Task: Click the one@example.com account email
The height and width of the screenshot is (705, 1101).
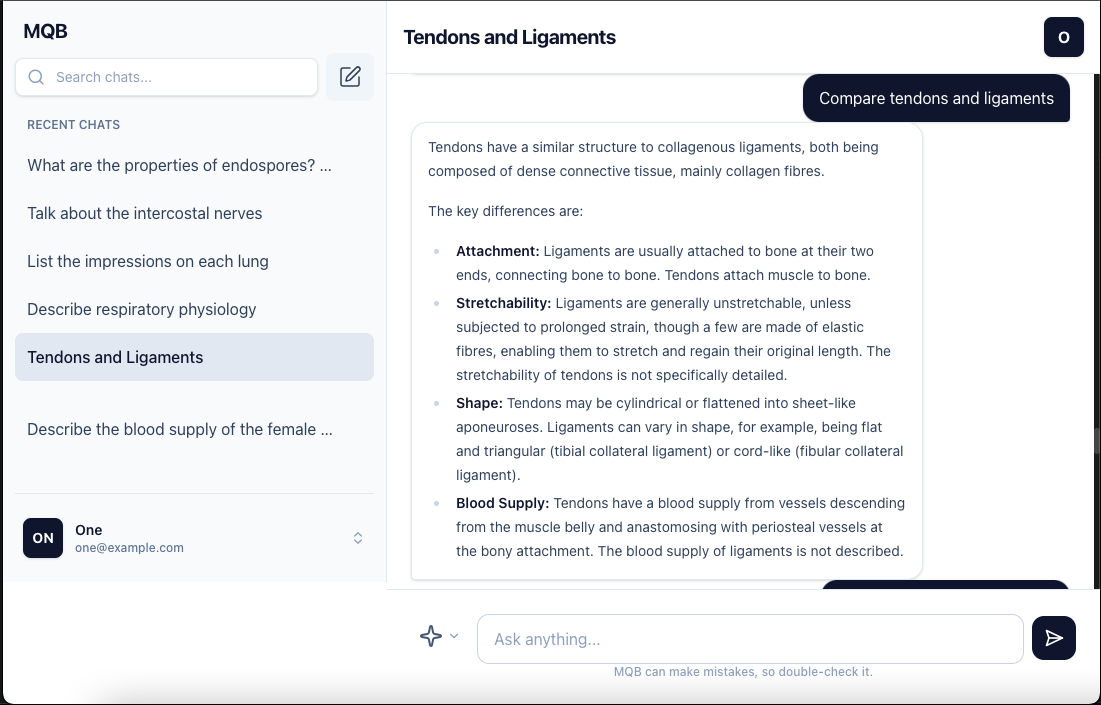Action: pos(129,548)
